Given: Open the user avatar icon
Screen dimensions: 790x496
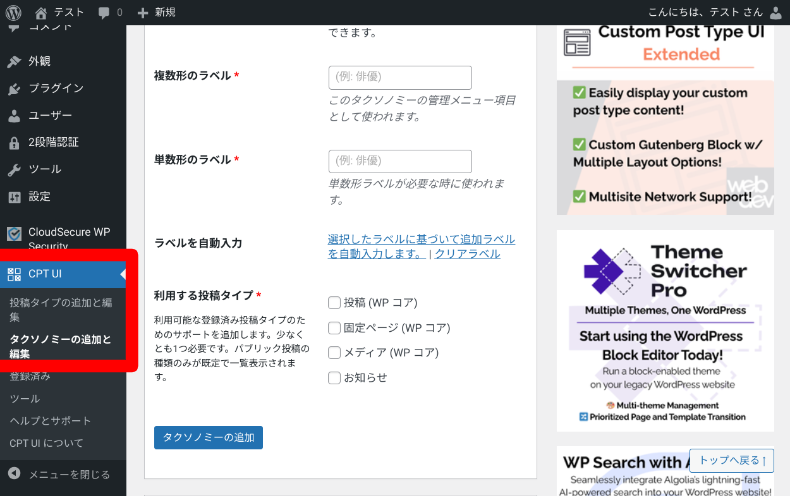Looking at the screenshot, I should (x=776, y=13).
